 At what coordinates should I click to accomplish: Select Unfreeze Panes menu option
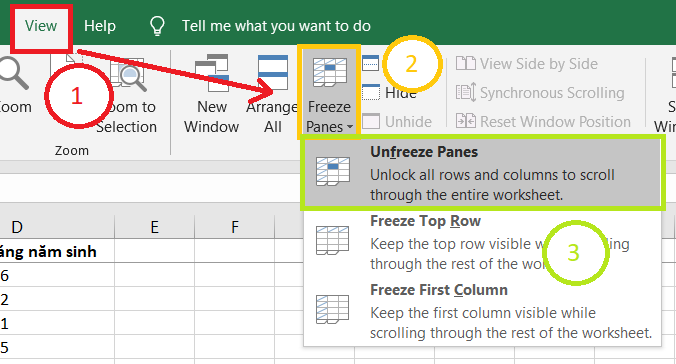[483, 173]
